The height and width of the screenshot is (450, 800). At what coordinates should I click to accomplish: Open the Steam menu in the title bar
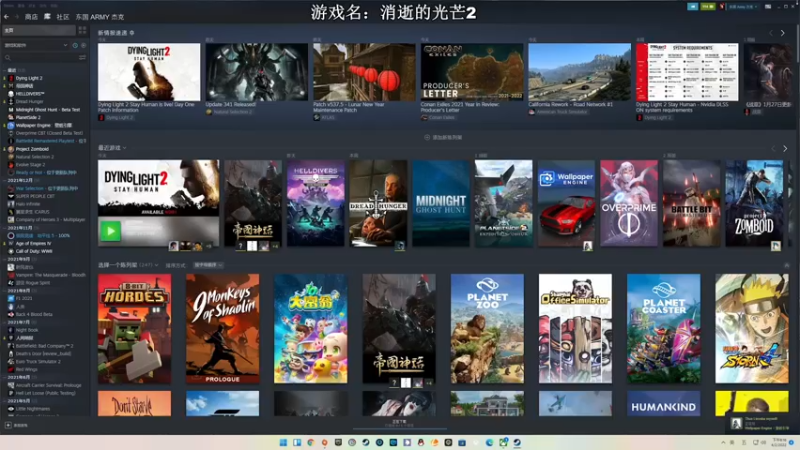coord(8,6)
